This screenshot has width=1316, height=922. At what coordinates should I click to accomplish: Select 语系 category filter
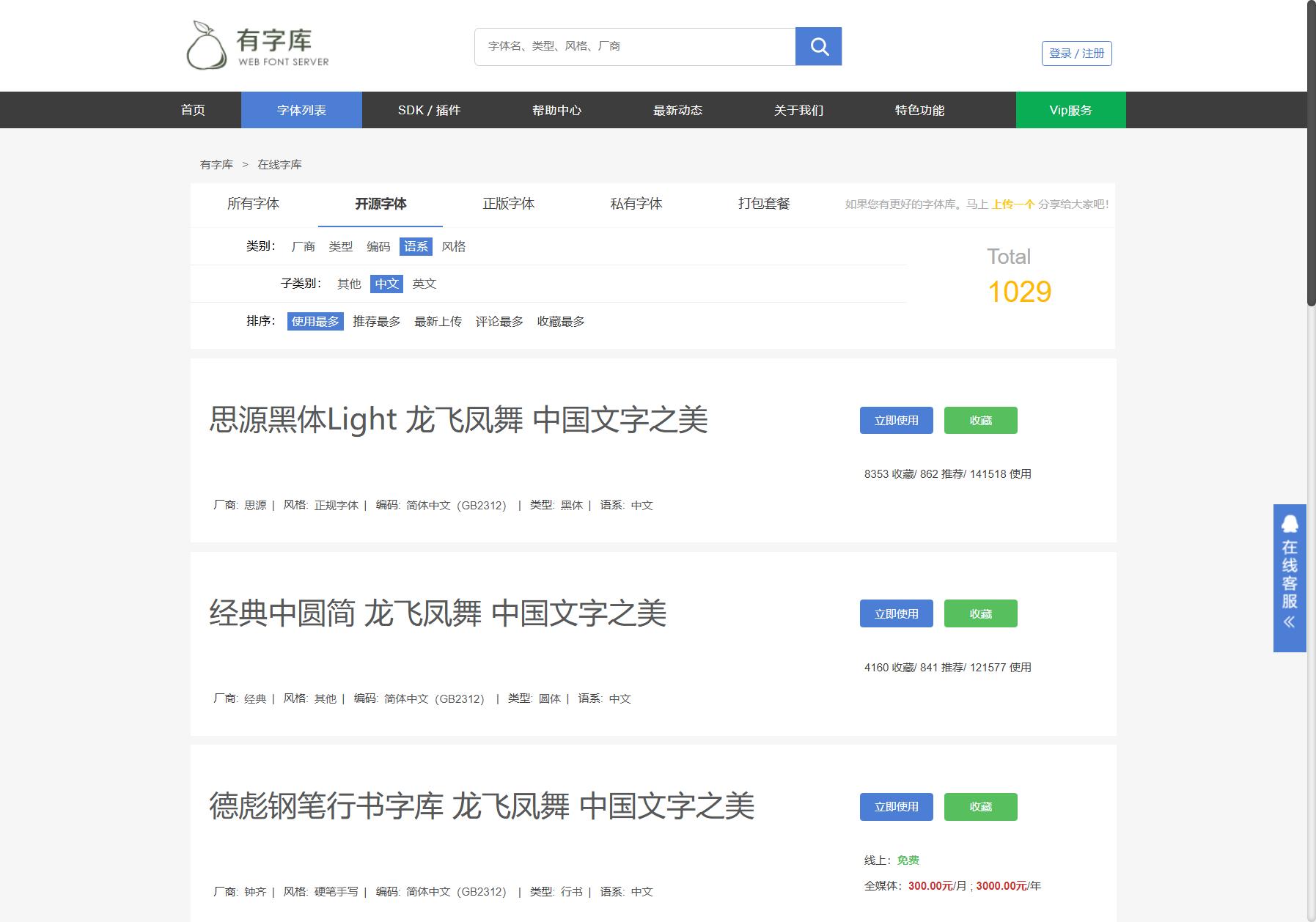pos(416,246)
